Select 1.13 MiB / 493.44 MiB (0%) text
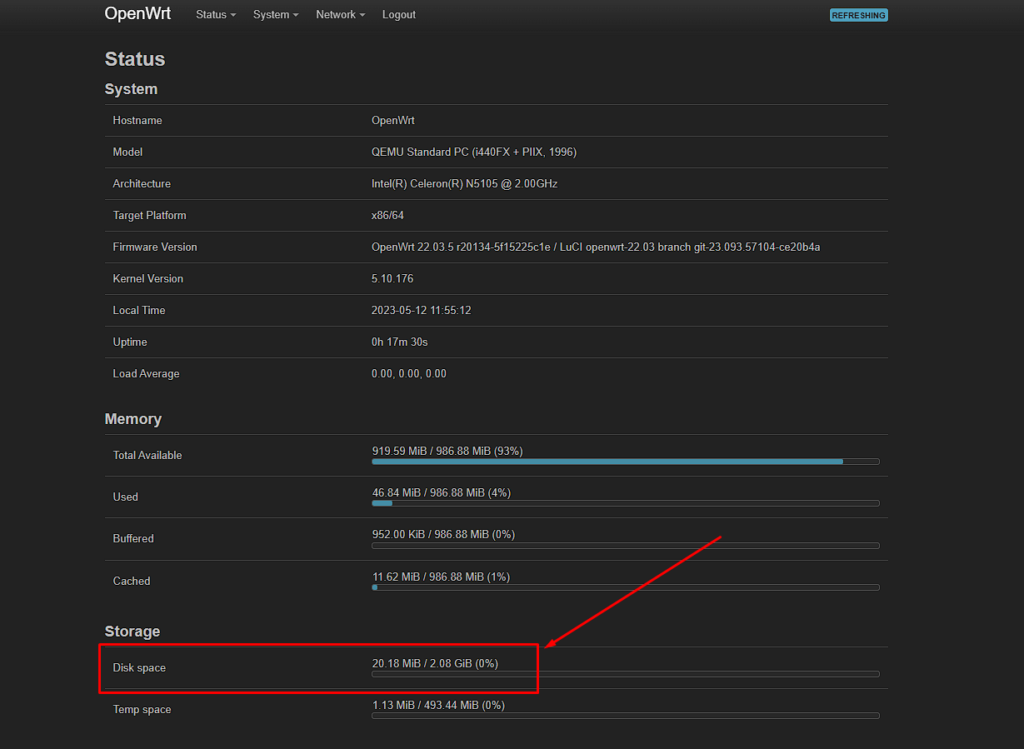Image resolution: width=1024 pixels, height=749 pixels. [x=438, y=705]
